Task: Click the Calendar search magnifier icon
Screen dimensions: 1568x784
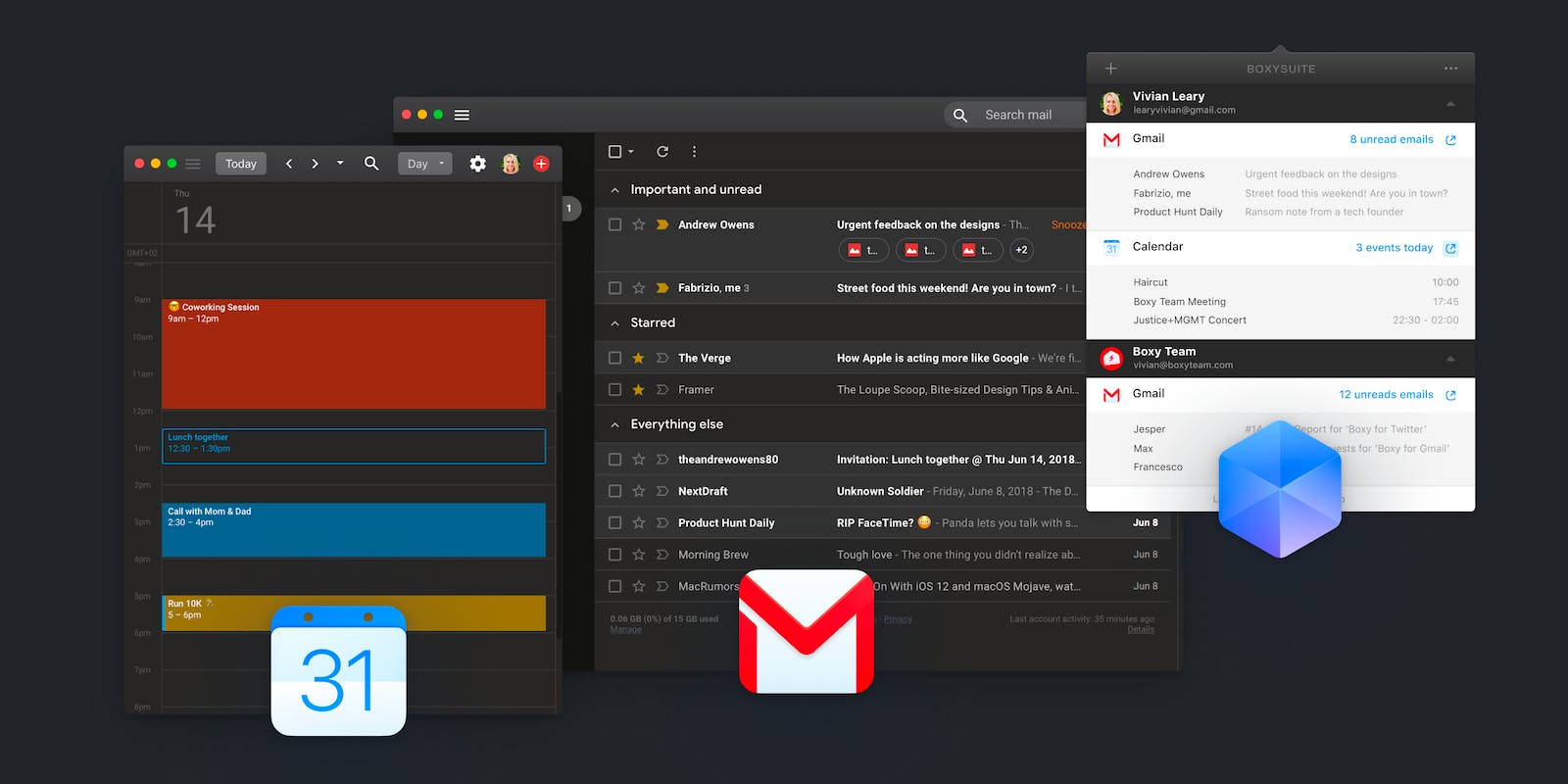Action: coord(371,164)
